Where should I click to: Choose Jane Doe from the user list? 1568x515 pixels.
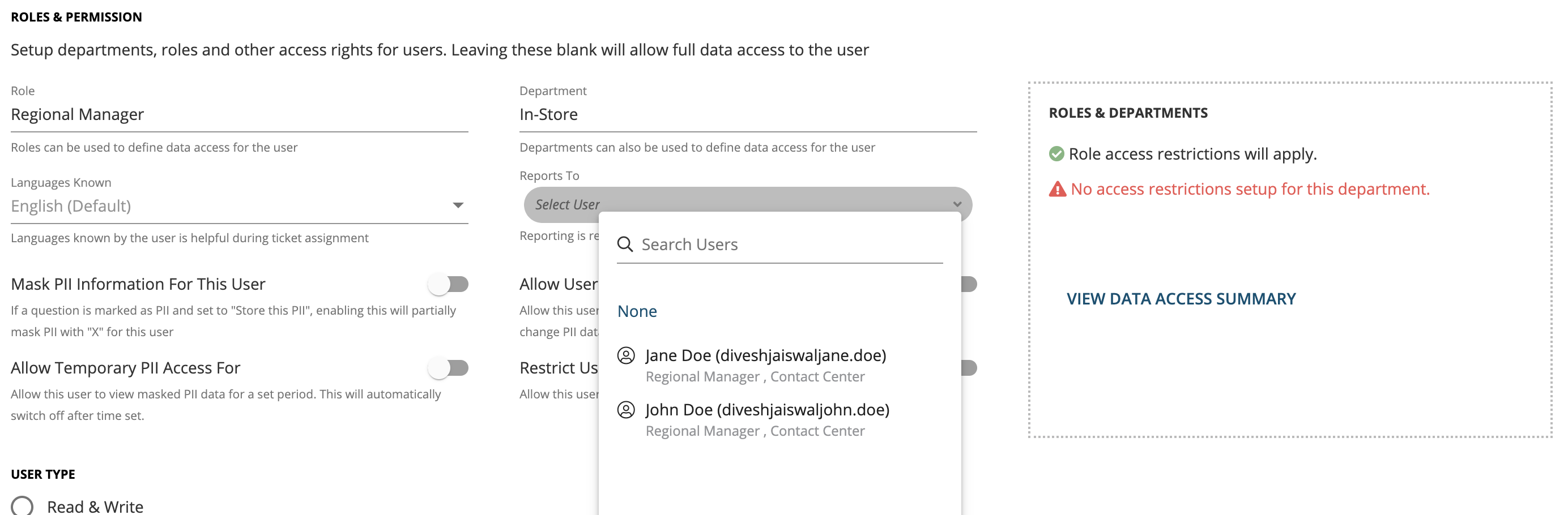(x=779, y=366)
